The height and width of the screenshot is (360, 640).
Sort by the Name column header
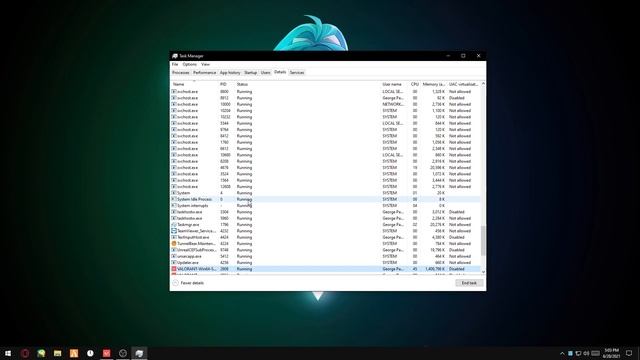pos(194,84)
